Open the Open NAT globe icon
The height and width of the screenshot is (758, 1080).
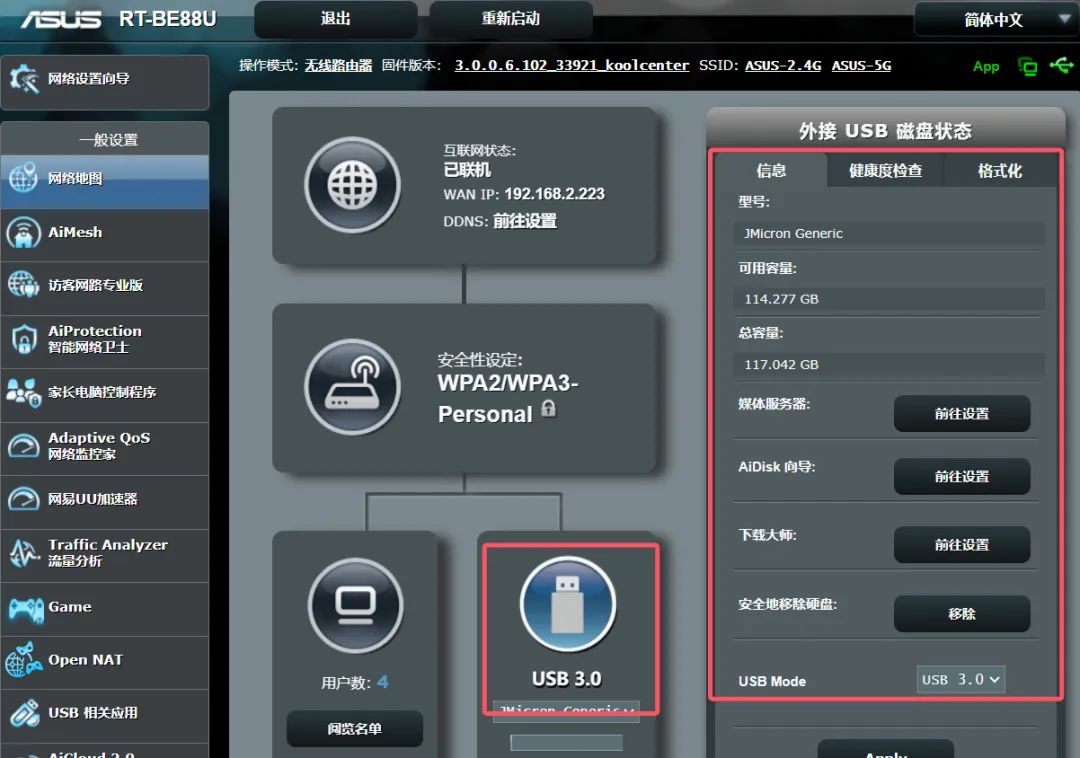coord(23,660)
